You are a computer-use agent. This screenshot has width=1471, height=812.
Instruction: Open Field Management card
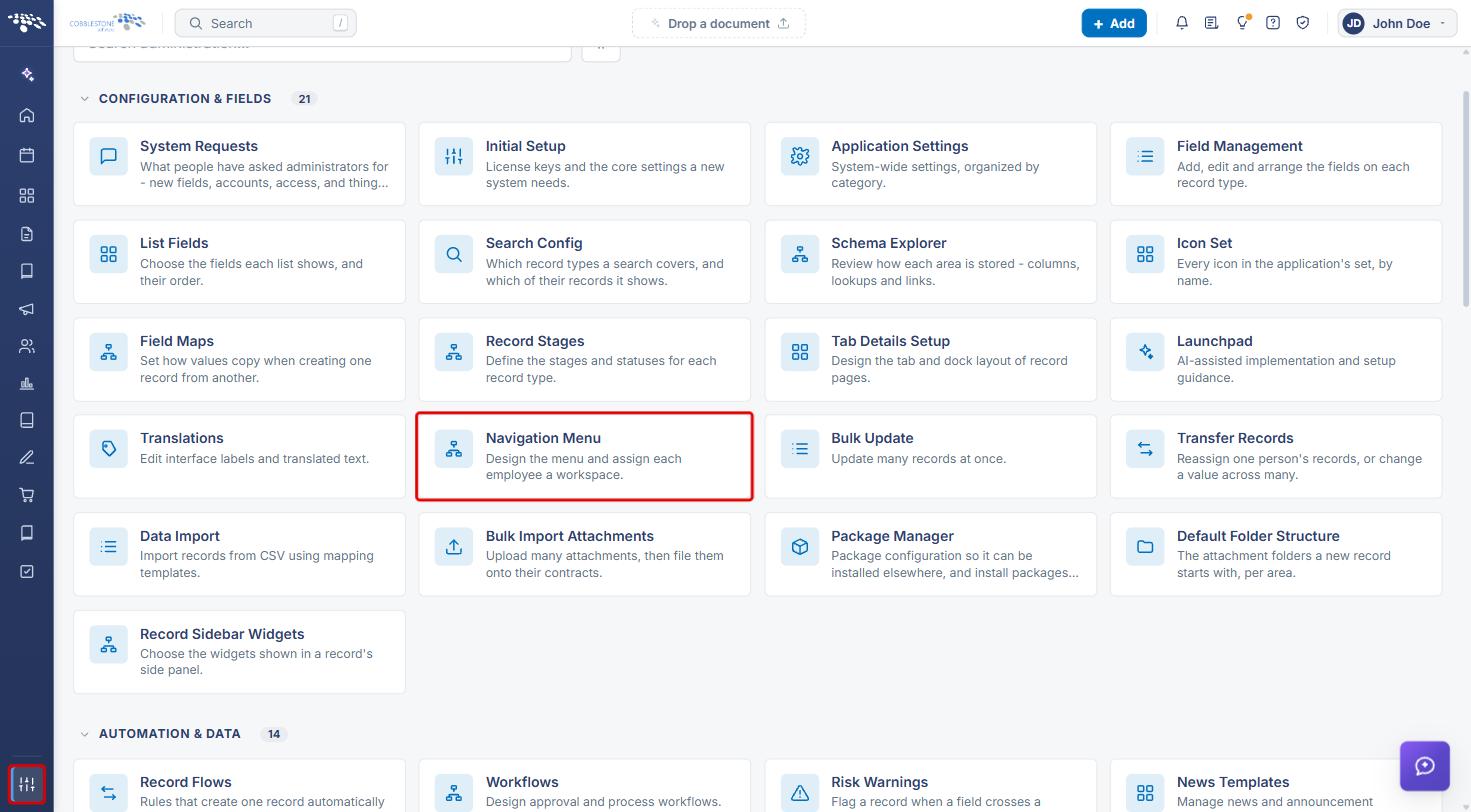pyautogui.click(x=1276, y=164)
